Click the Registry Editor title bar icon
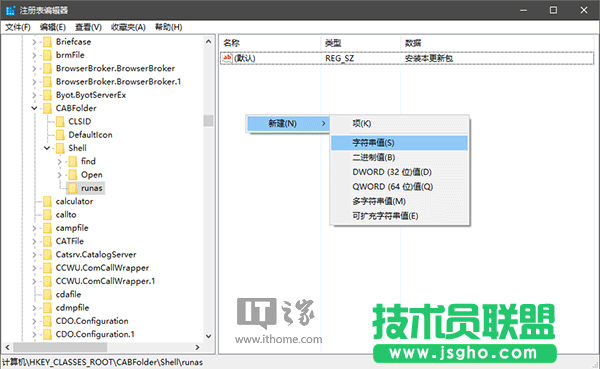600x369 pixels. coord(10,10)
